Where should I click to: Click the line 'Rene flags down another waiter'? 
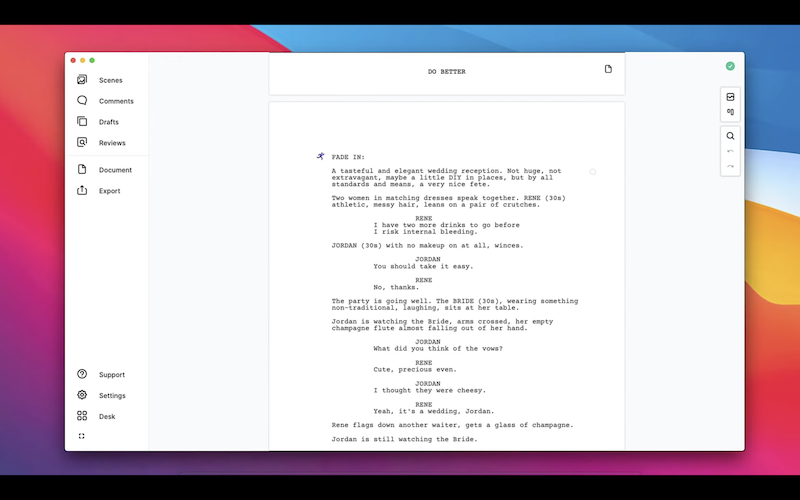pos(452,425)
